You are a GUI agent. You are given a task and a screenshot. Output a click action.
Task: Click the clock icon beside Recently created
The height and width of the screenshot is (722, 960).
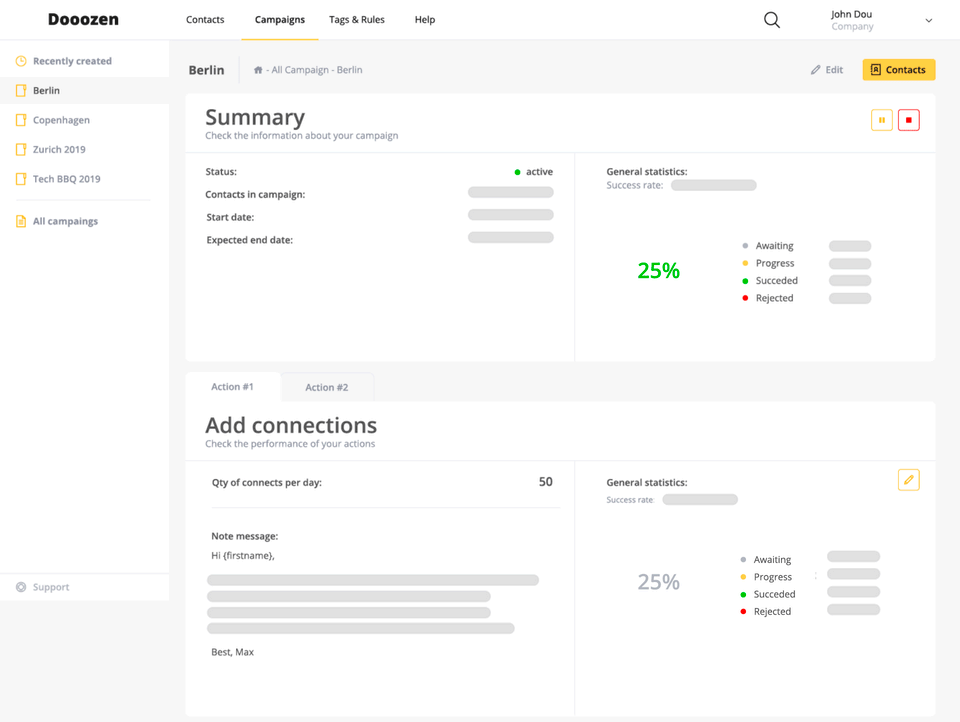pyautogui.click(x=21, y=61)
